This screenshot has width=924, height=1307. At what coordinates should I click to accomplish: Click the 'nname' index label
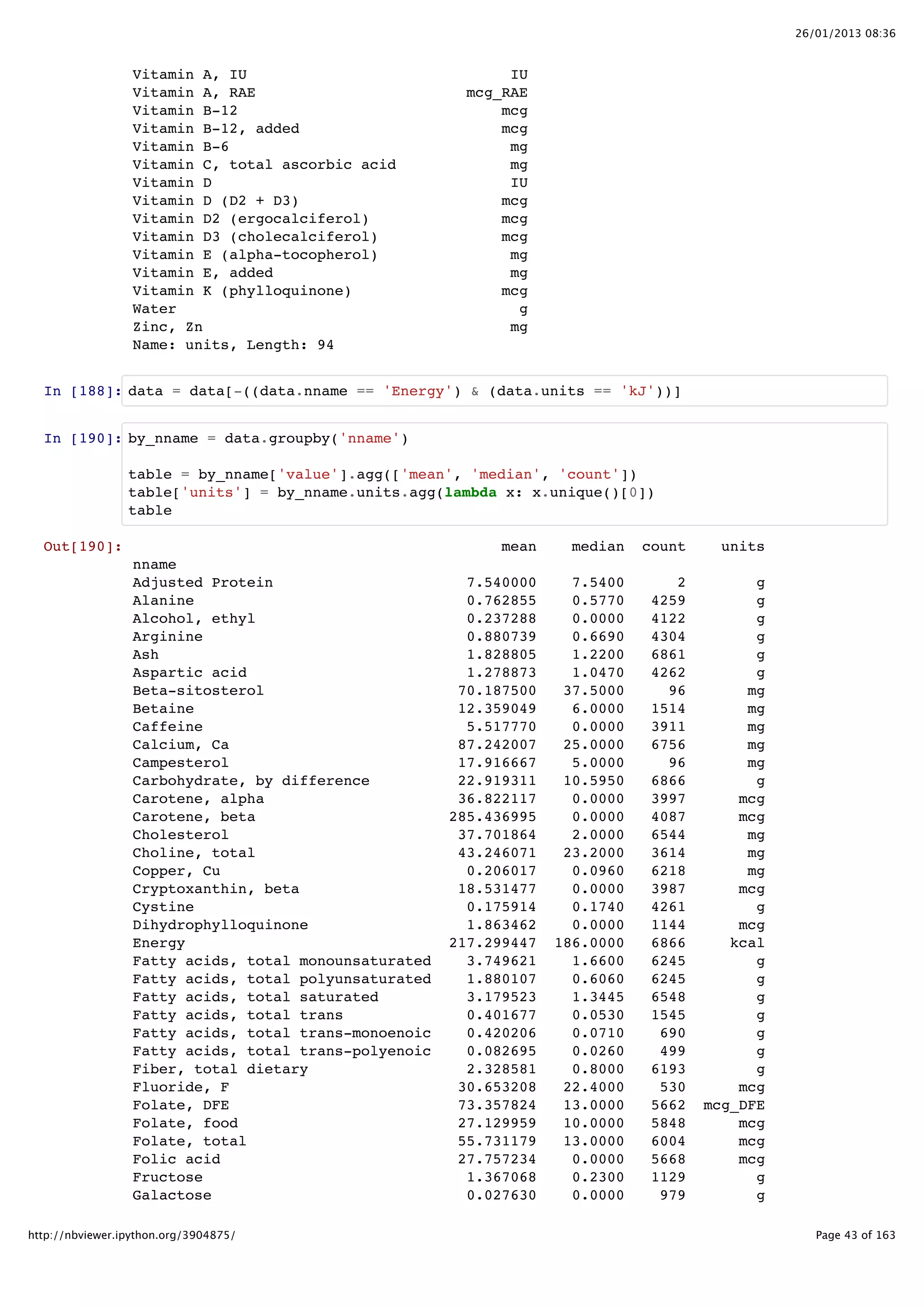pos(154,564)
